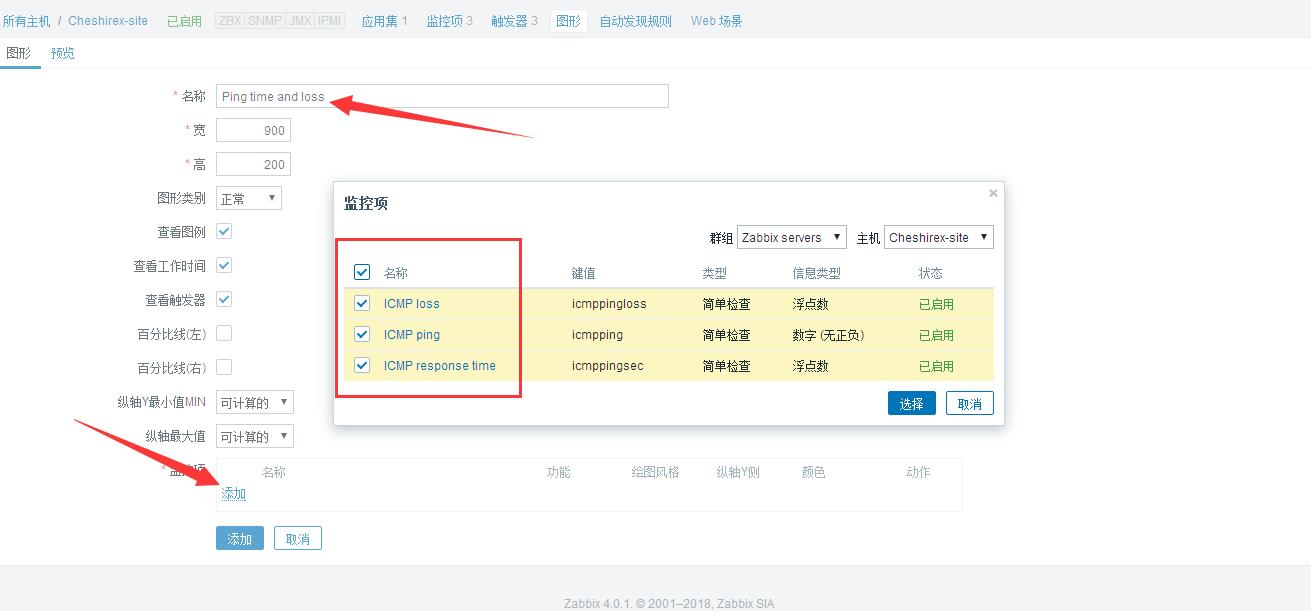Toggle the 查看触发器 checkbox
Viewport: 1311px width, 611px height.
[224, 299]
